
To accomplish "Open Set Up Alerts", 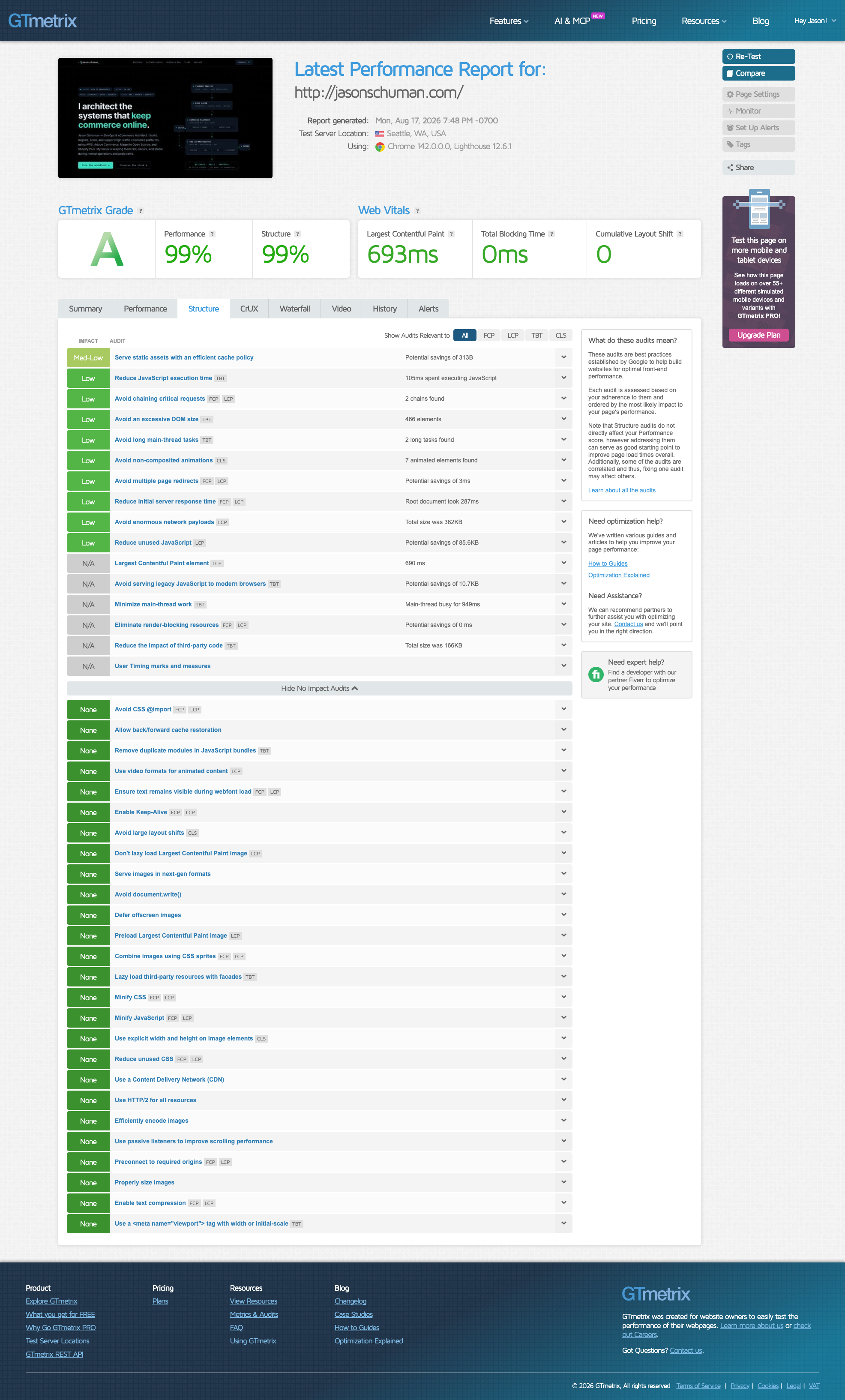I will 758,128.
